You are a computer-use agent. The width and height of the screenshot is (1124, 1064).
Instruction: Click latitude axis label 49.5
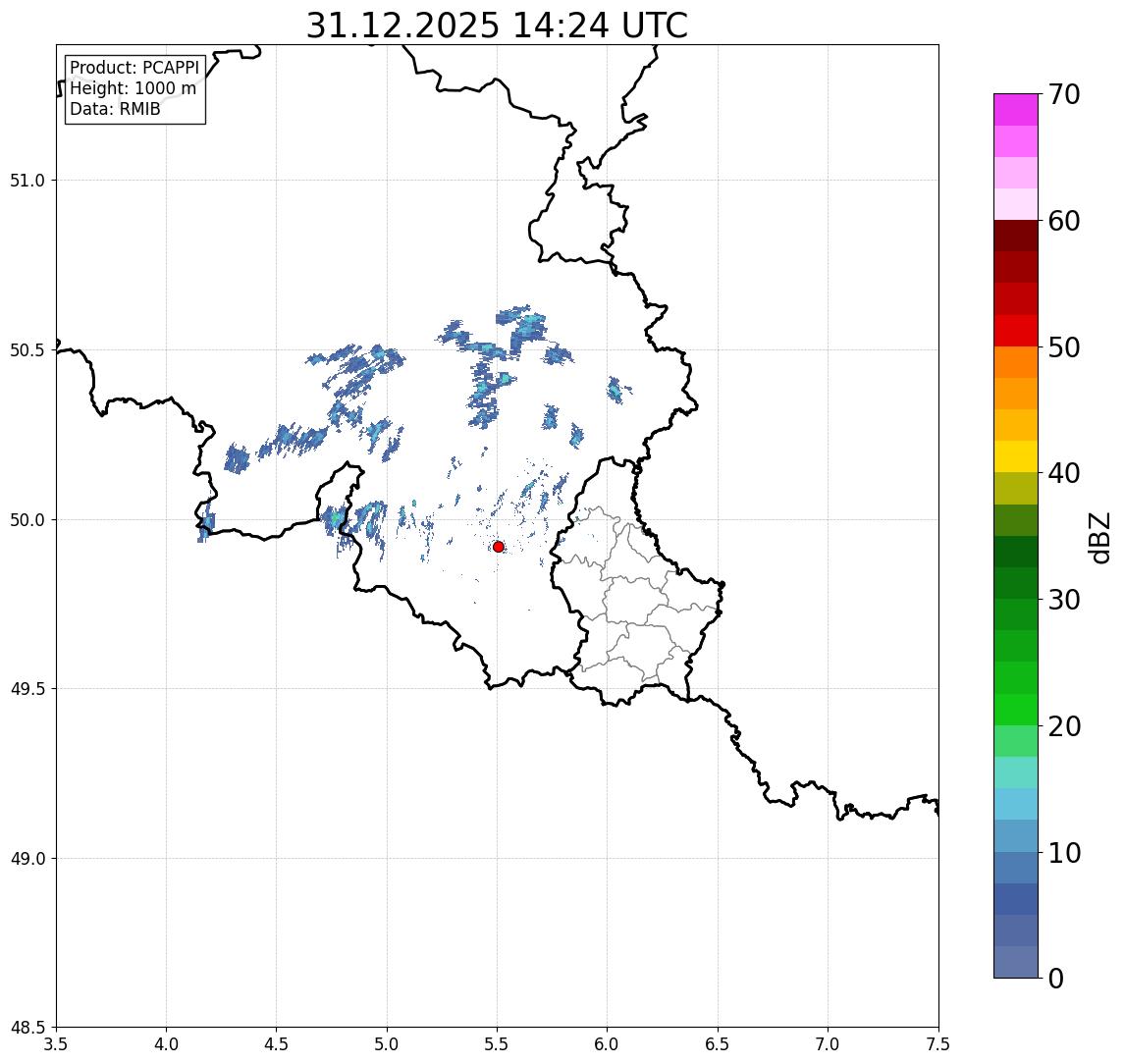(x=27, y=689)
